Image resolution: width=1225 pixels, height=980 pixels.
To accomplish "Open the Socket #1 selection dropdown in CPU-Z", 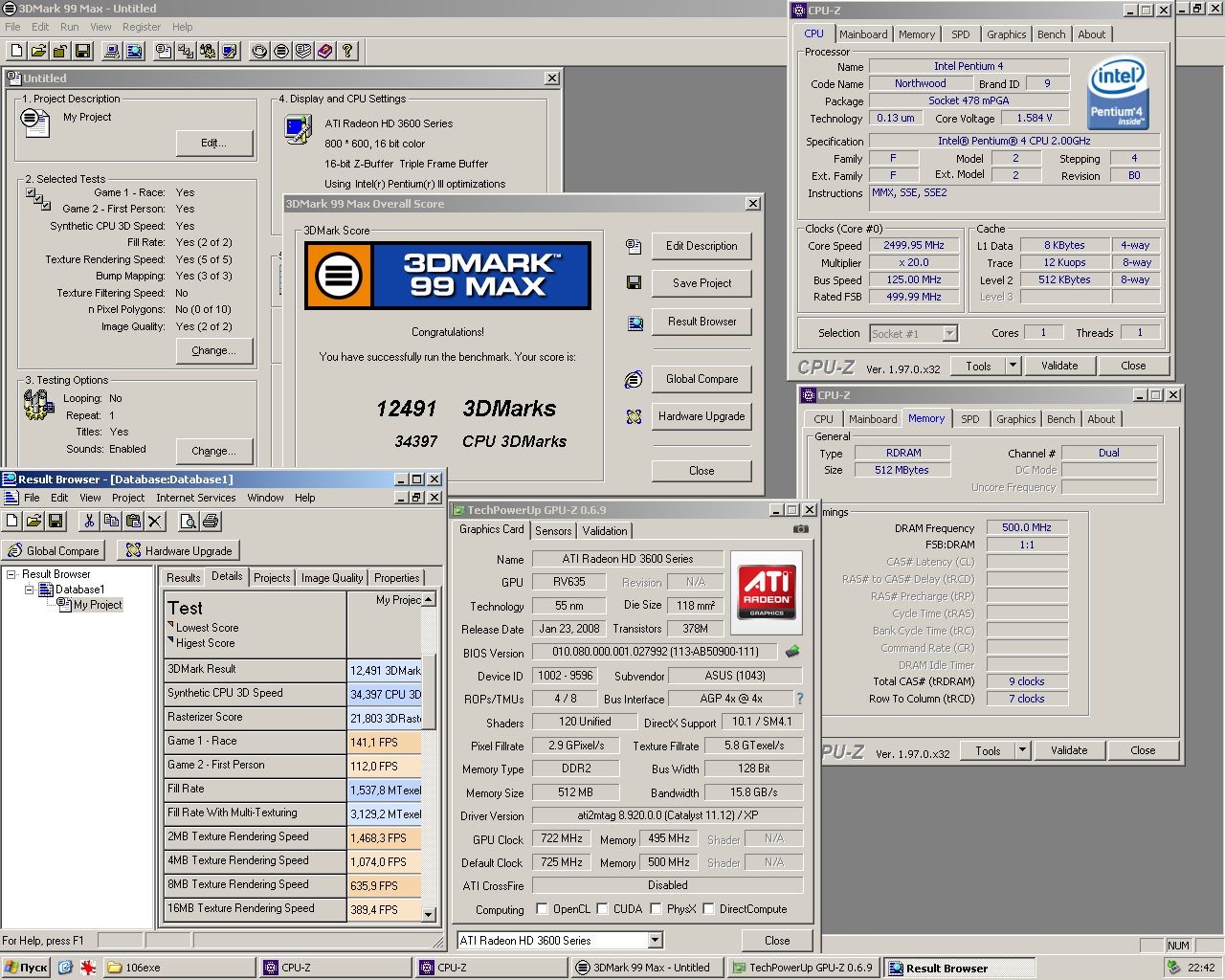I will (949, 333).
